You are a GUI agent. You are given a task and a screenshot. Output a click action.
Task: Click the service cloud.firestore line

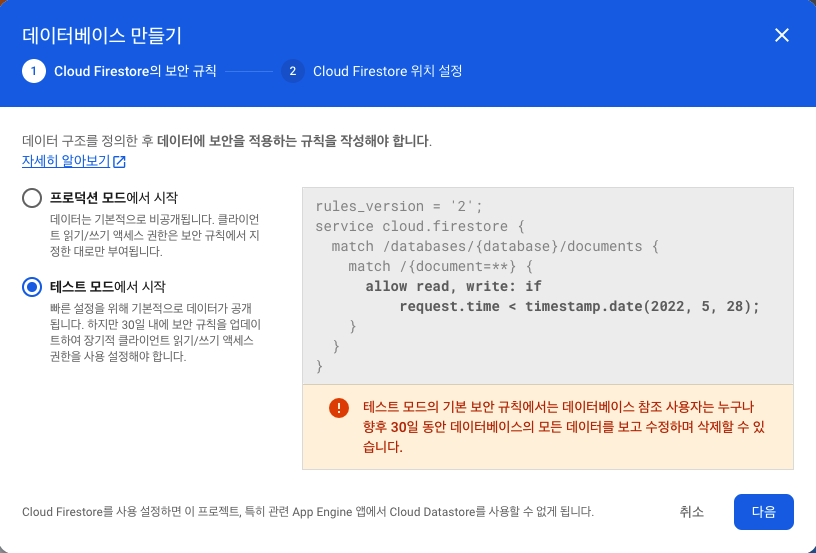click(x=420, y=226)
